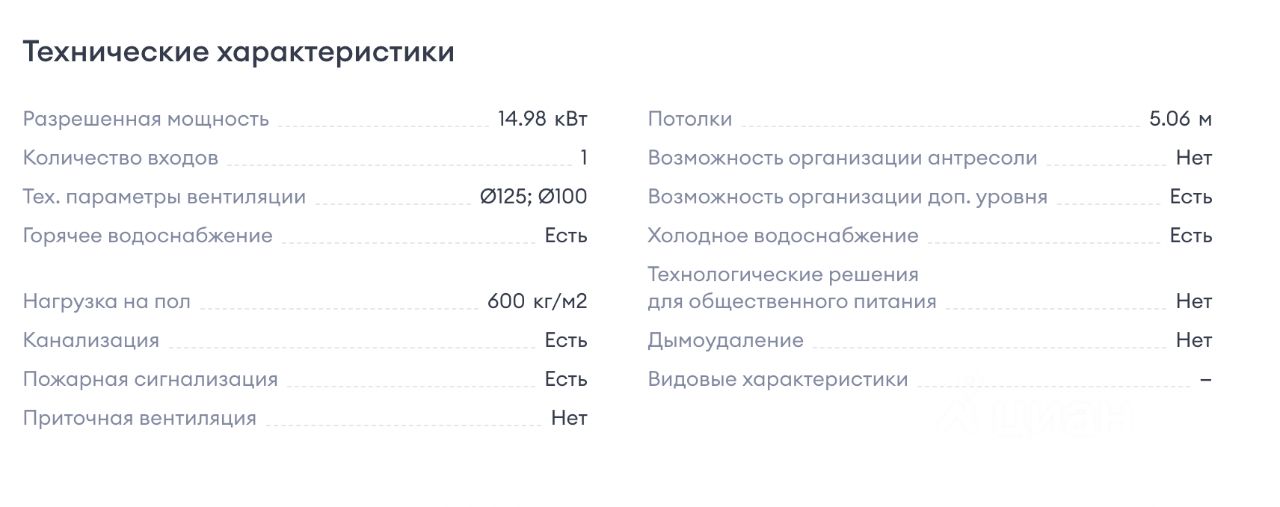Click the "Потолки" label
This screenshot has height=507, width=1280.
point(690,119)
